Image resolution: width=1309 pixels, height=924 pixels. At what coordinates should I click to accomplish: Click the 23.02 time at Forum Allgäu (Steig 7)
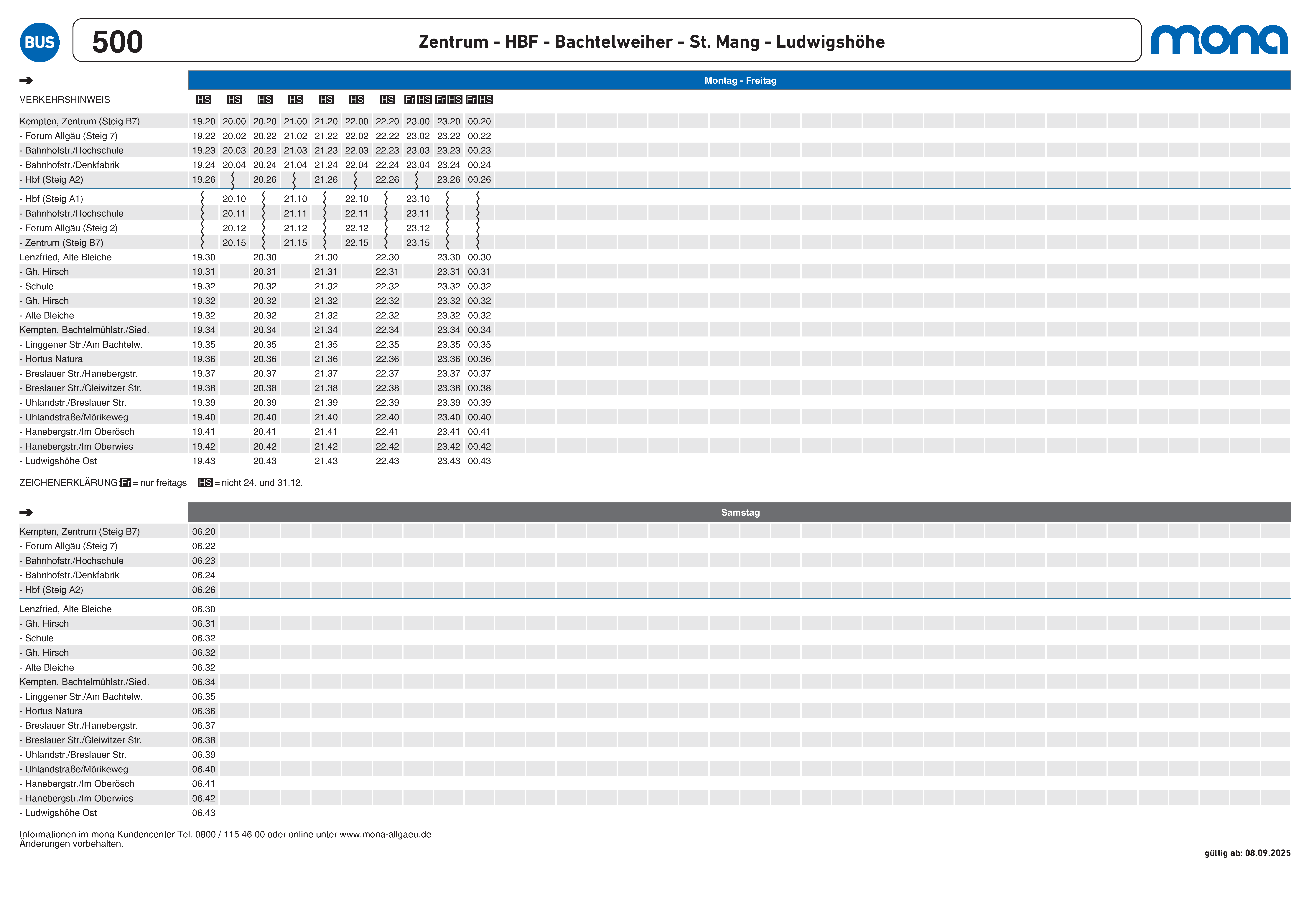coord(418,136)
